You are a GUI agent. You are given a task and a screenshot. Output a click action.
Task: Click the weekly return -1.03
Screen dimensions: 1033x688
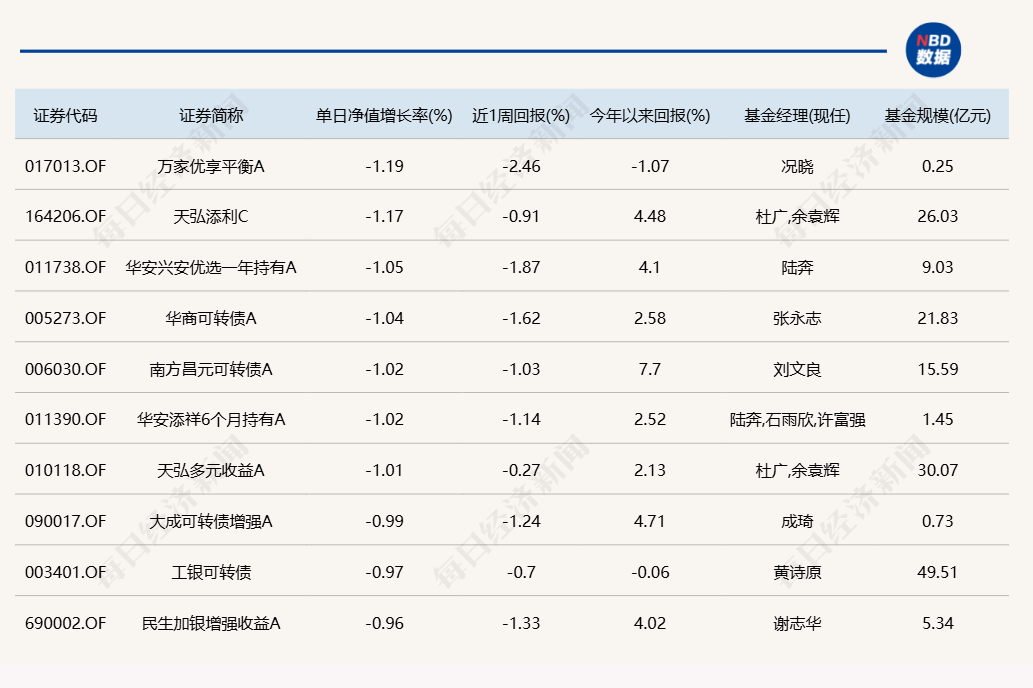pyautogui.click(x=521, y=369)
